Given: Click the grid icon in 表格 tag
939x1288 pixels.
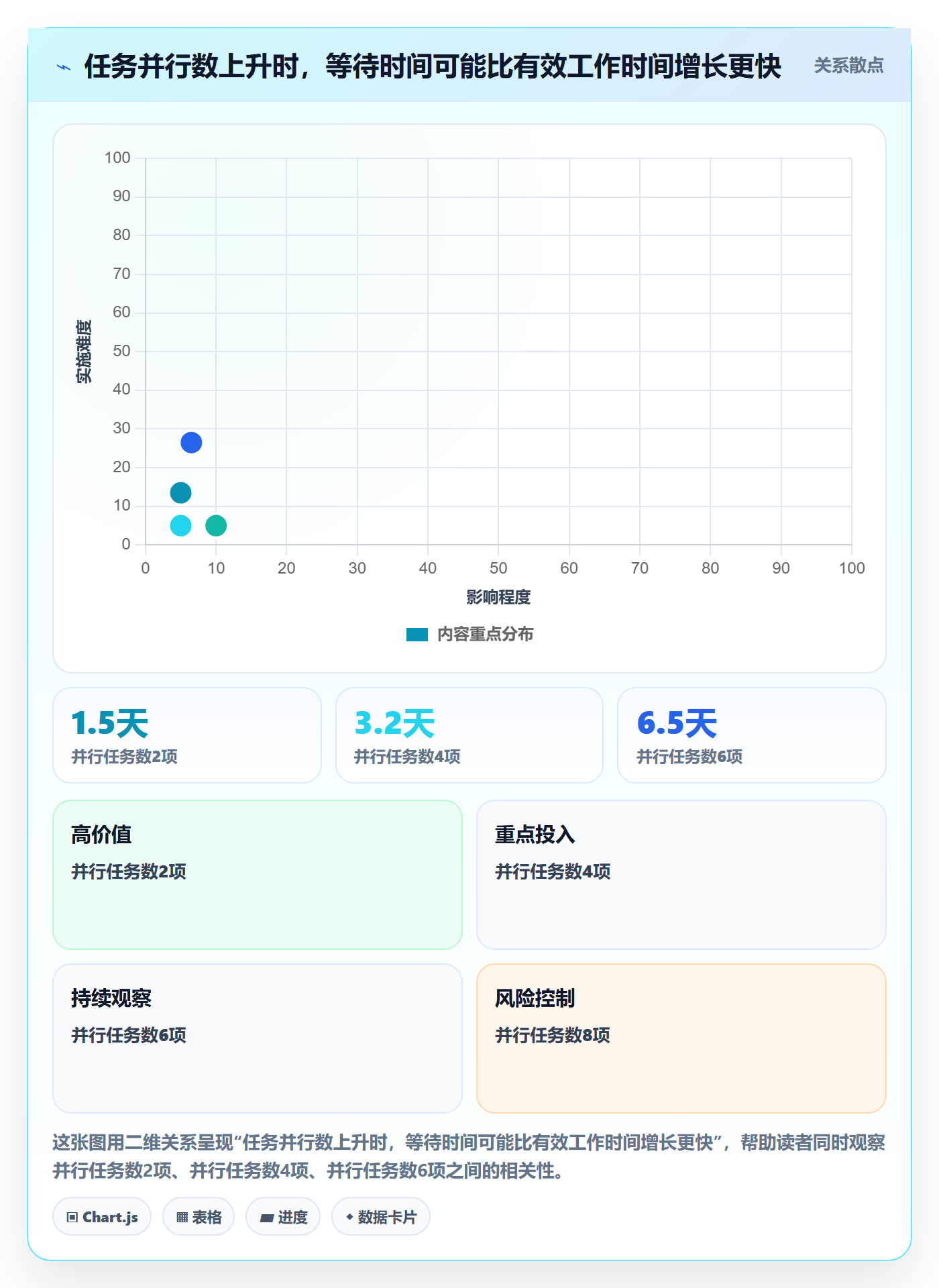Looking at the screenshot, I should click(x=182, y=1218).
